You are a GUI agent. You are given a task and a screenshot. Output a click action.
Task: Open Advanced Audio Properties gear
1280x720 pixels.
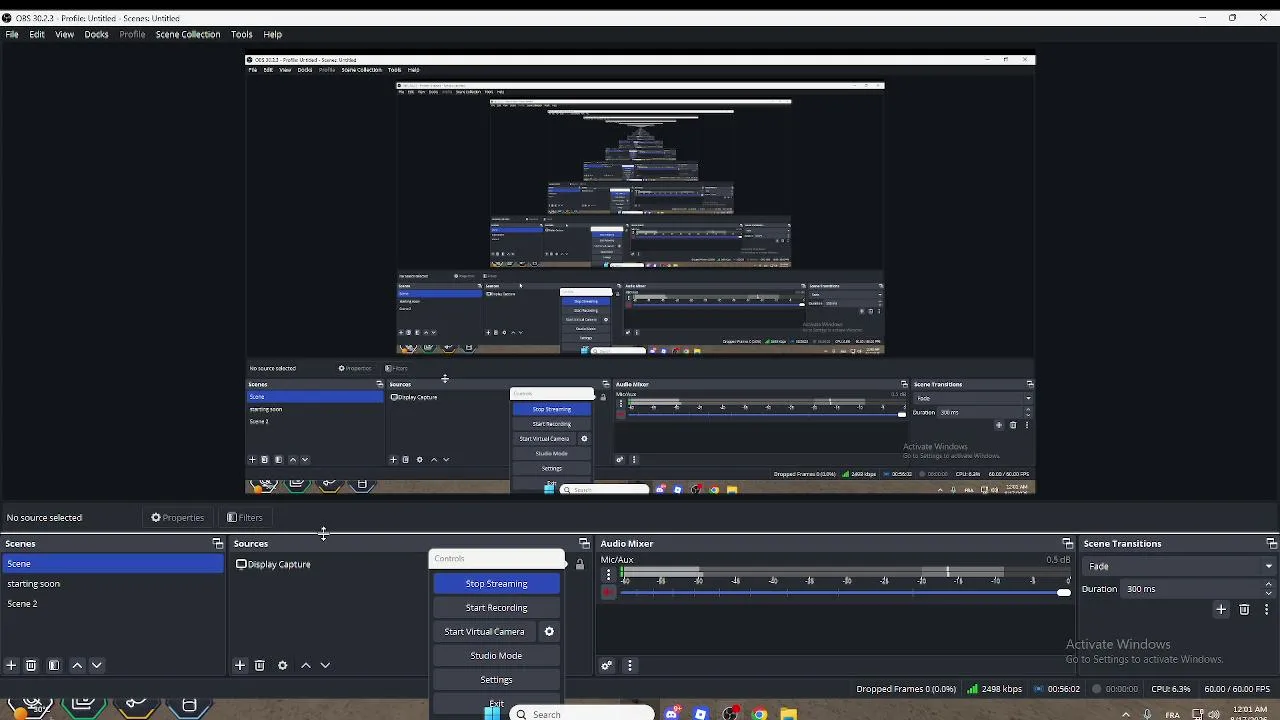point(606,666)
